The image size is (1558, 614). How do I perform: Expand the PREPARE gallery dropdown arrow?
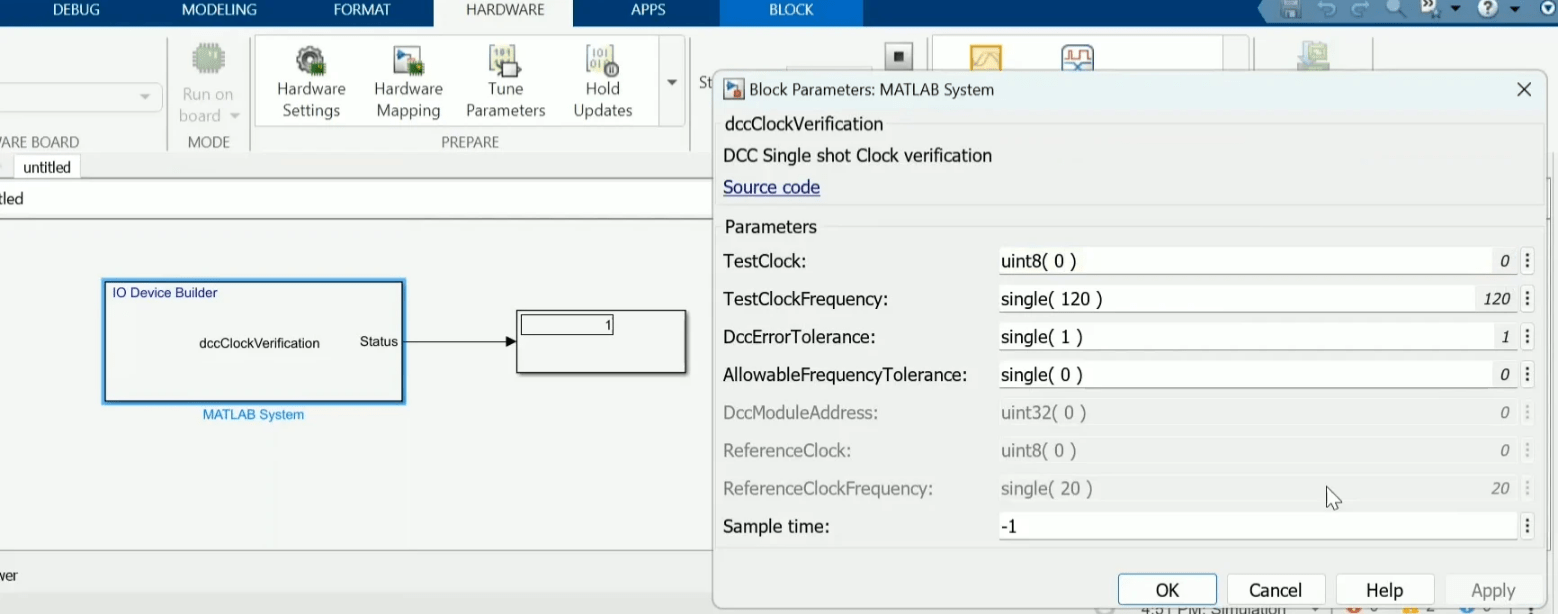click(672, 82)
